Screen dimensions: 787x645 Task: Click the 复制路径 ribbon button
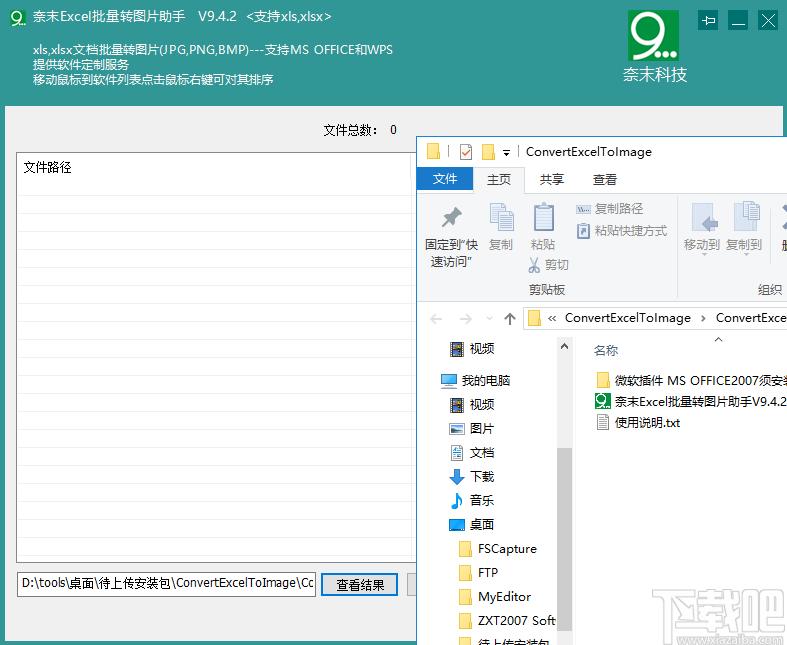coord(610,208)
